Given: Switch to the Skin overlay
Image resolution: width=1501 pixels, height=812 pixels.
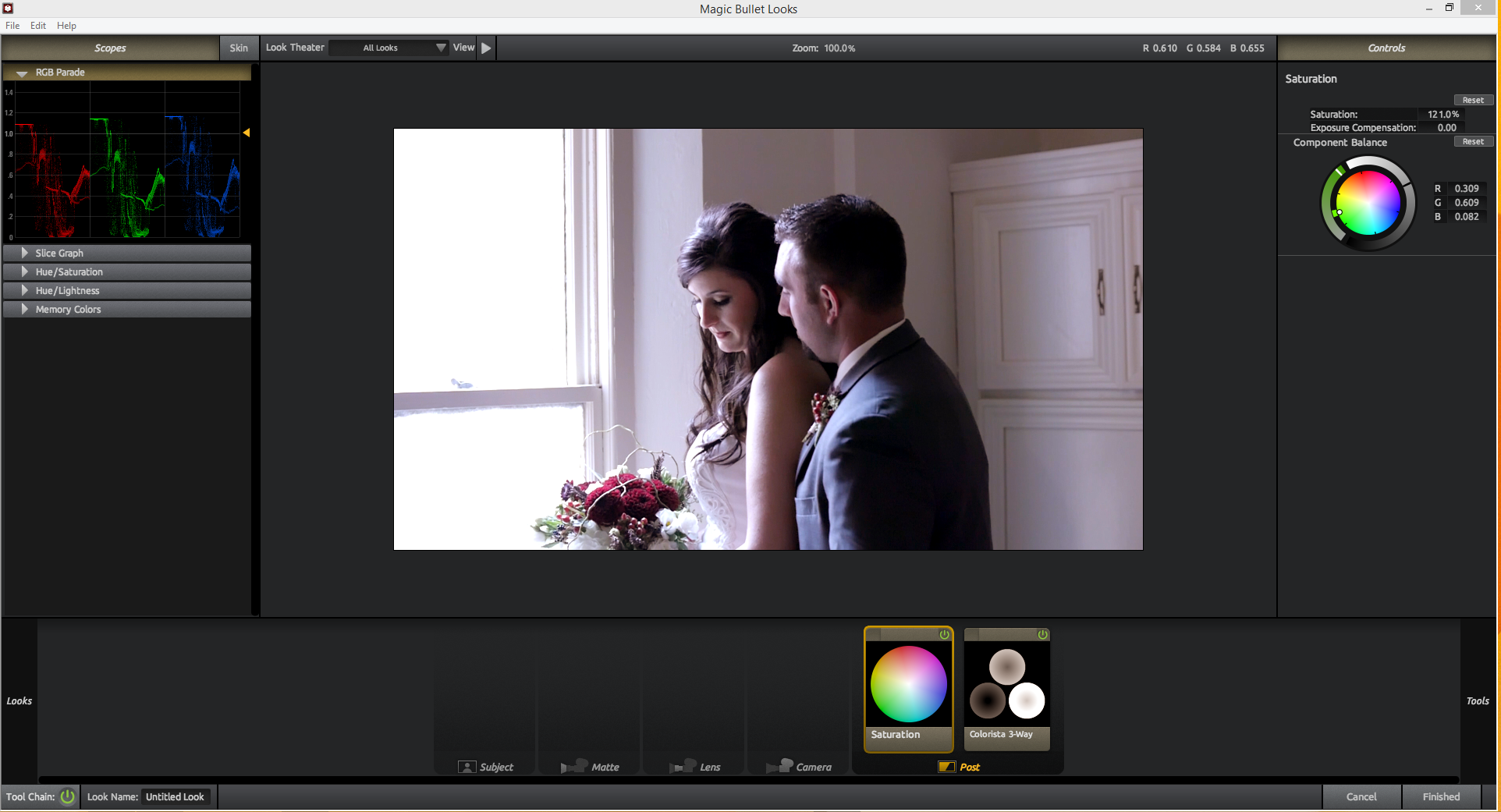Looking at the screenshot, I should 239,48.
